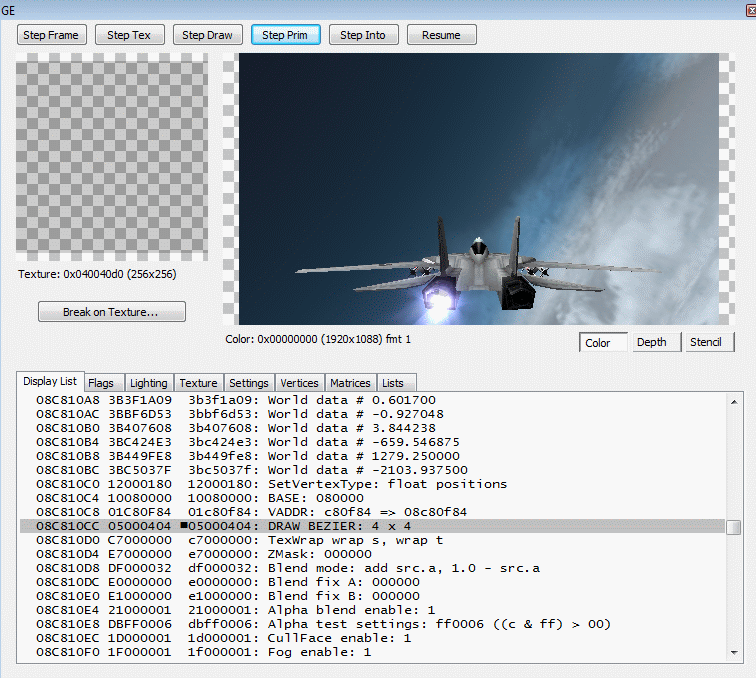Click Step Draw in toolbar

tap(207, 35)
